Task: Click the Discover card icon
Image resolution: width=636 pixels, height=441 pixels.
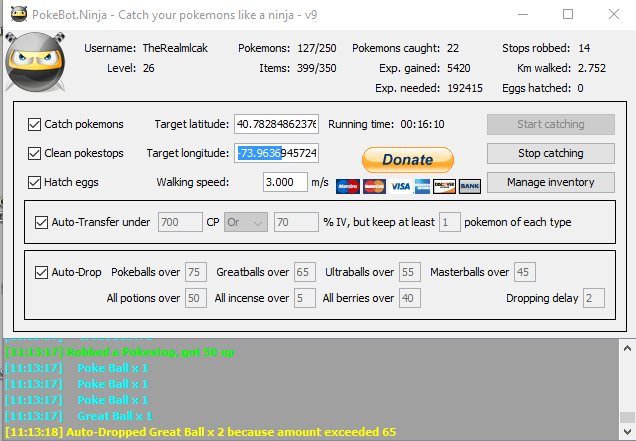Action: point(444,186)
